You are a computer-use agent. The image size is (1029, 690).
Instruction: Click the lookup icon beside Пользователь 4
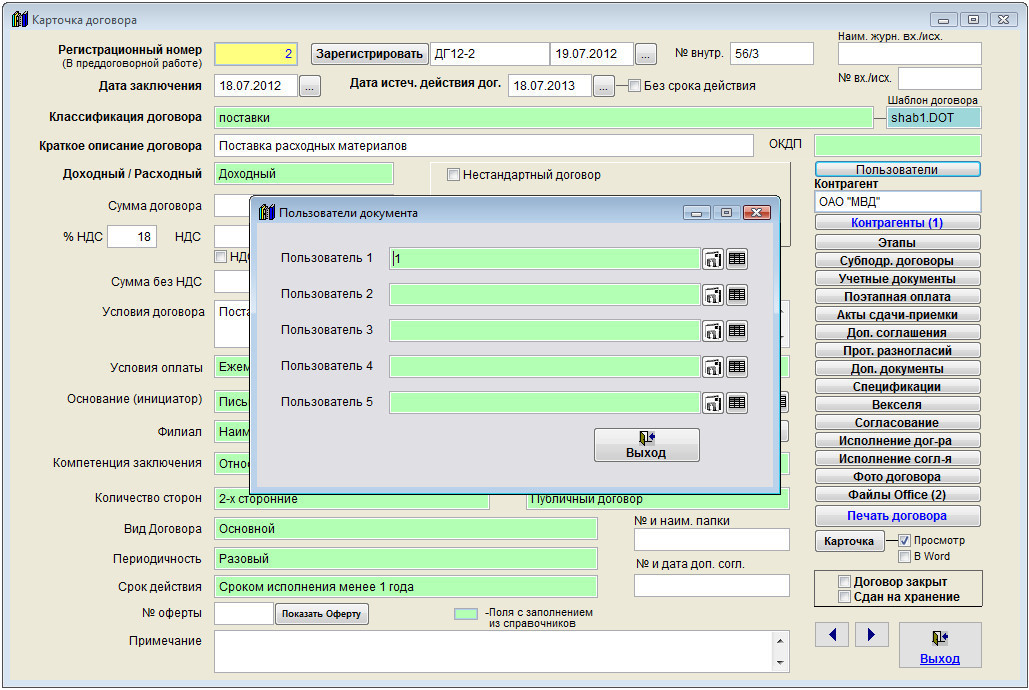click(713, 367)
